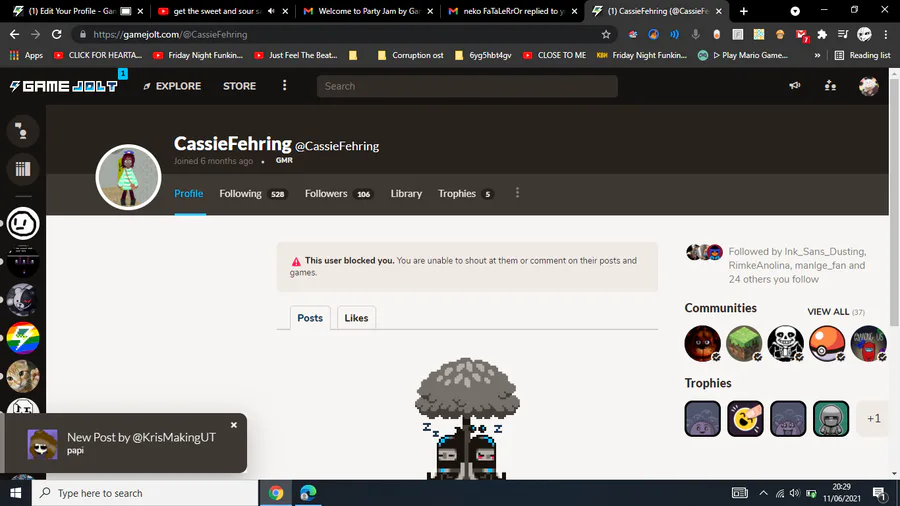Open the CLOSE TO ME bookmark

pyautogui.click(x=554, y=55)
